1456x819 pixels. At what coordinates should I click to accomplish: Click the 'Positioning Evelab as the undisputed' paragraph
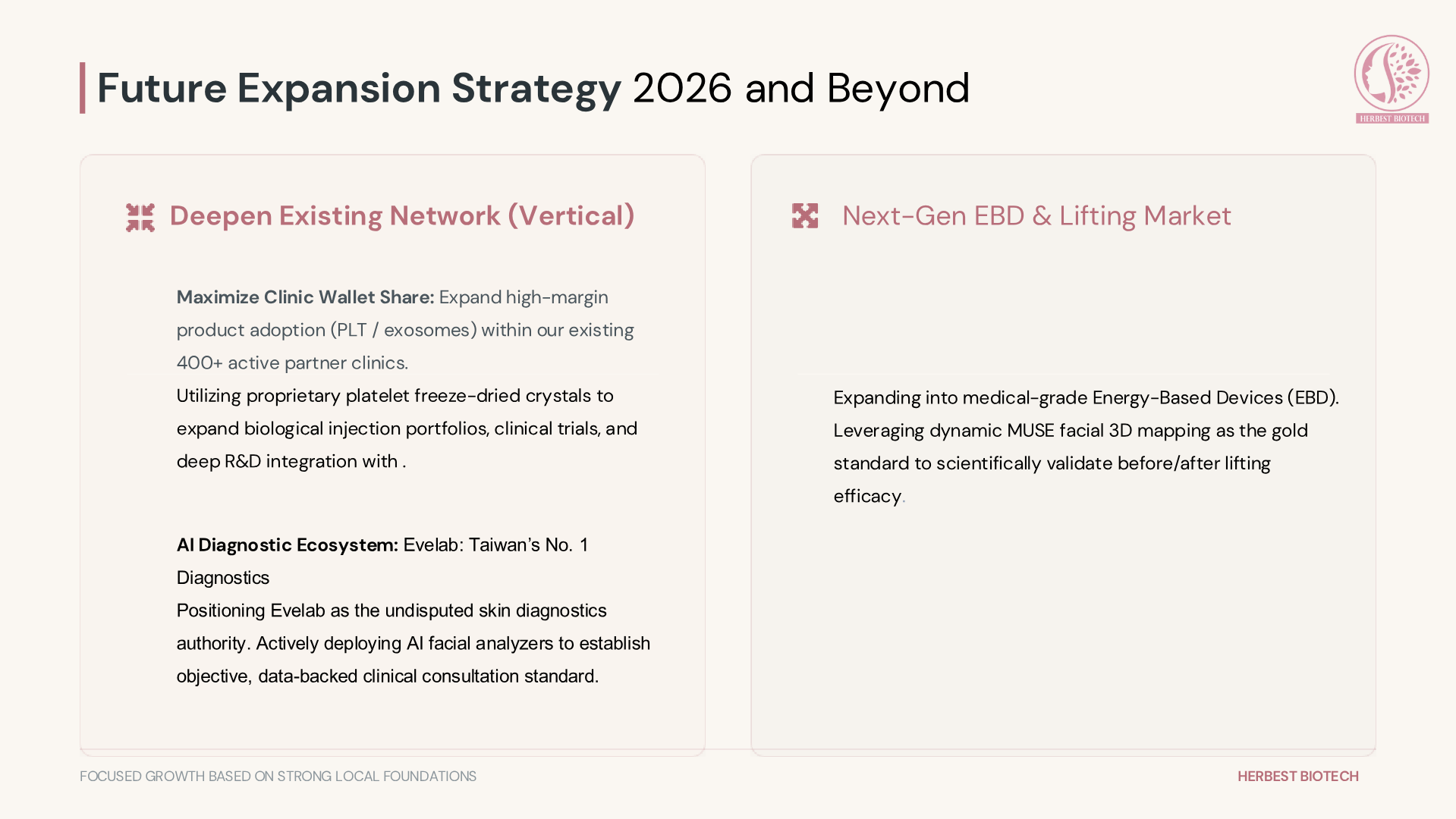click(414, 643)
